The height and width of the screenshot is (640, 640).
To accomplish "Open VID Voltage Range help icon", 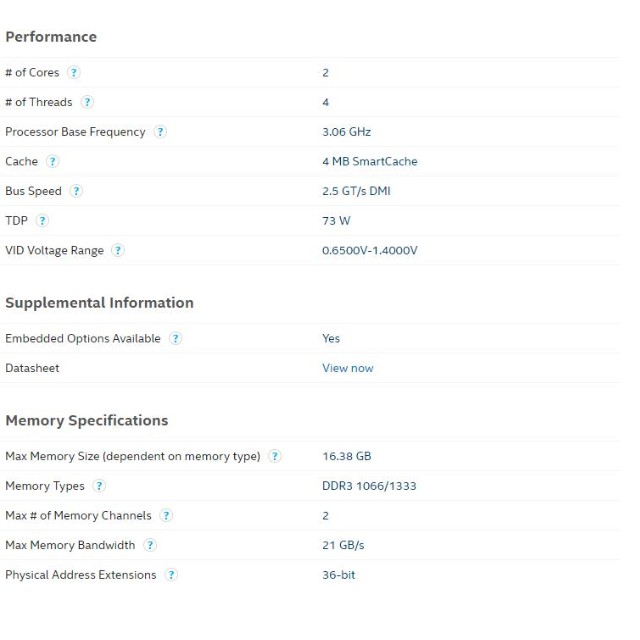I will (x=118, y=250).
